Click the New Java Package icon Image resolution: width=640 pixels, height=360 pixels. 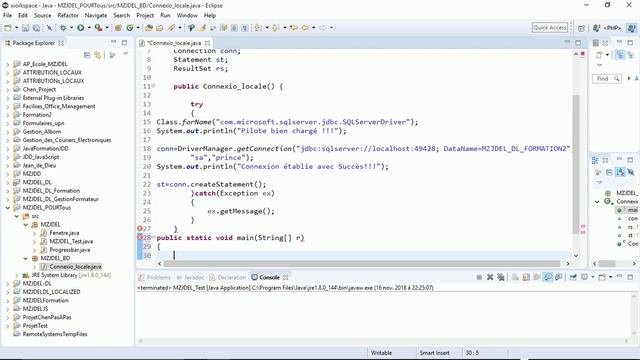click(x=118, y=28)
